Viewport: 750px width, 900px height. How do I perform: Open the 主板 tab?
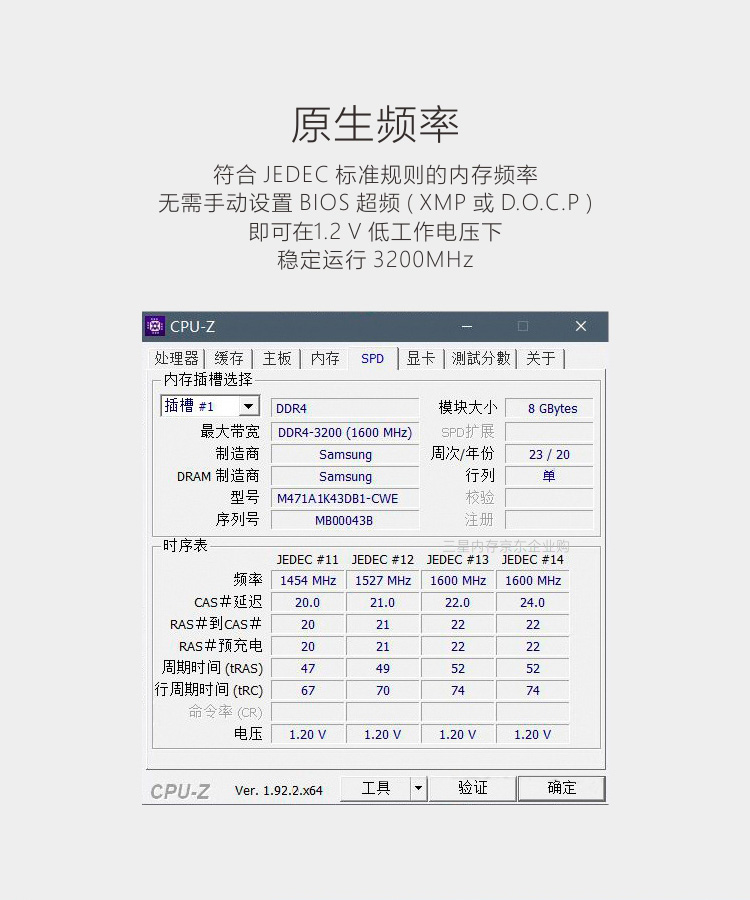point(277,359)
